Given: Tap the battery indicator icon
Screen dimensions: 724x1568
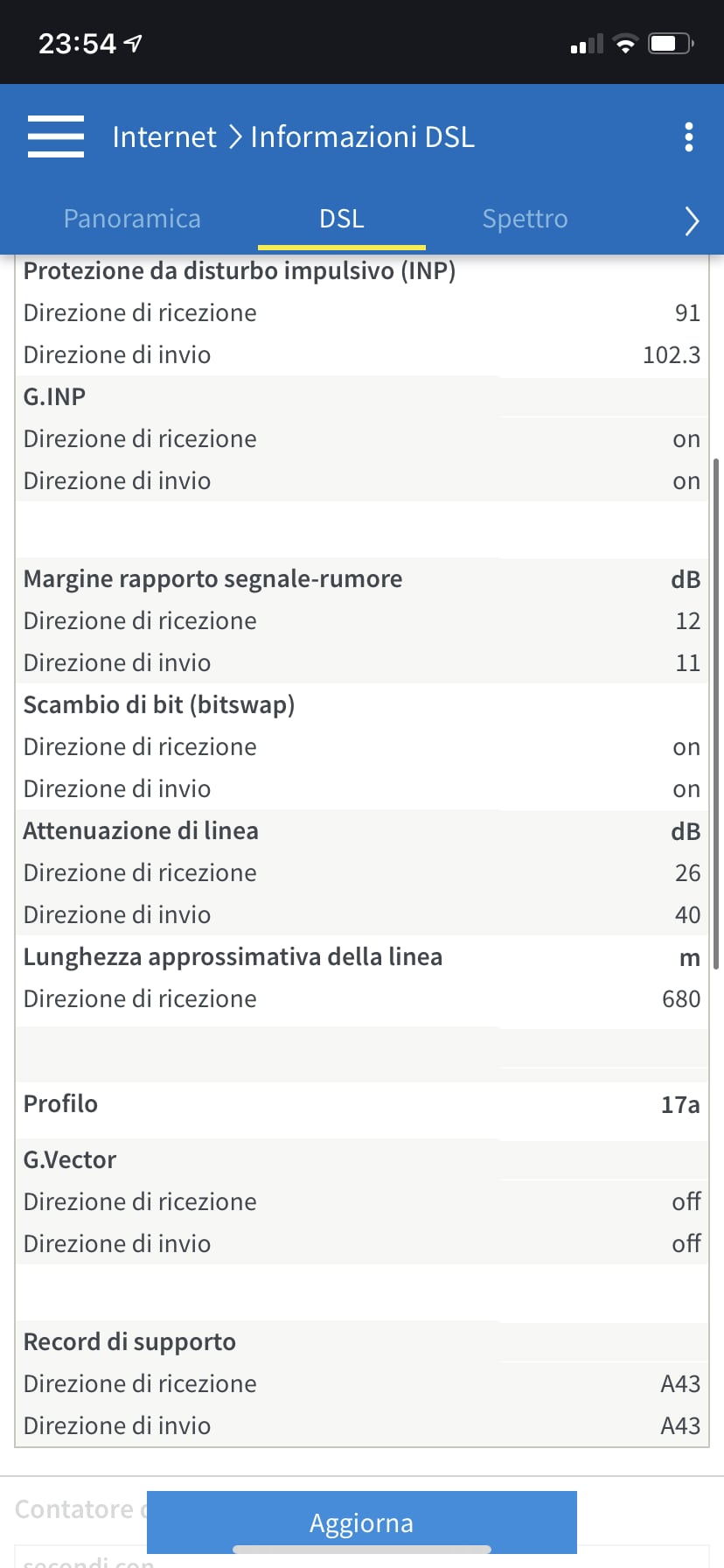Looking at the screenshot, I should click(x=670, y=44).
